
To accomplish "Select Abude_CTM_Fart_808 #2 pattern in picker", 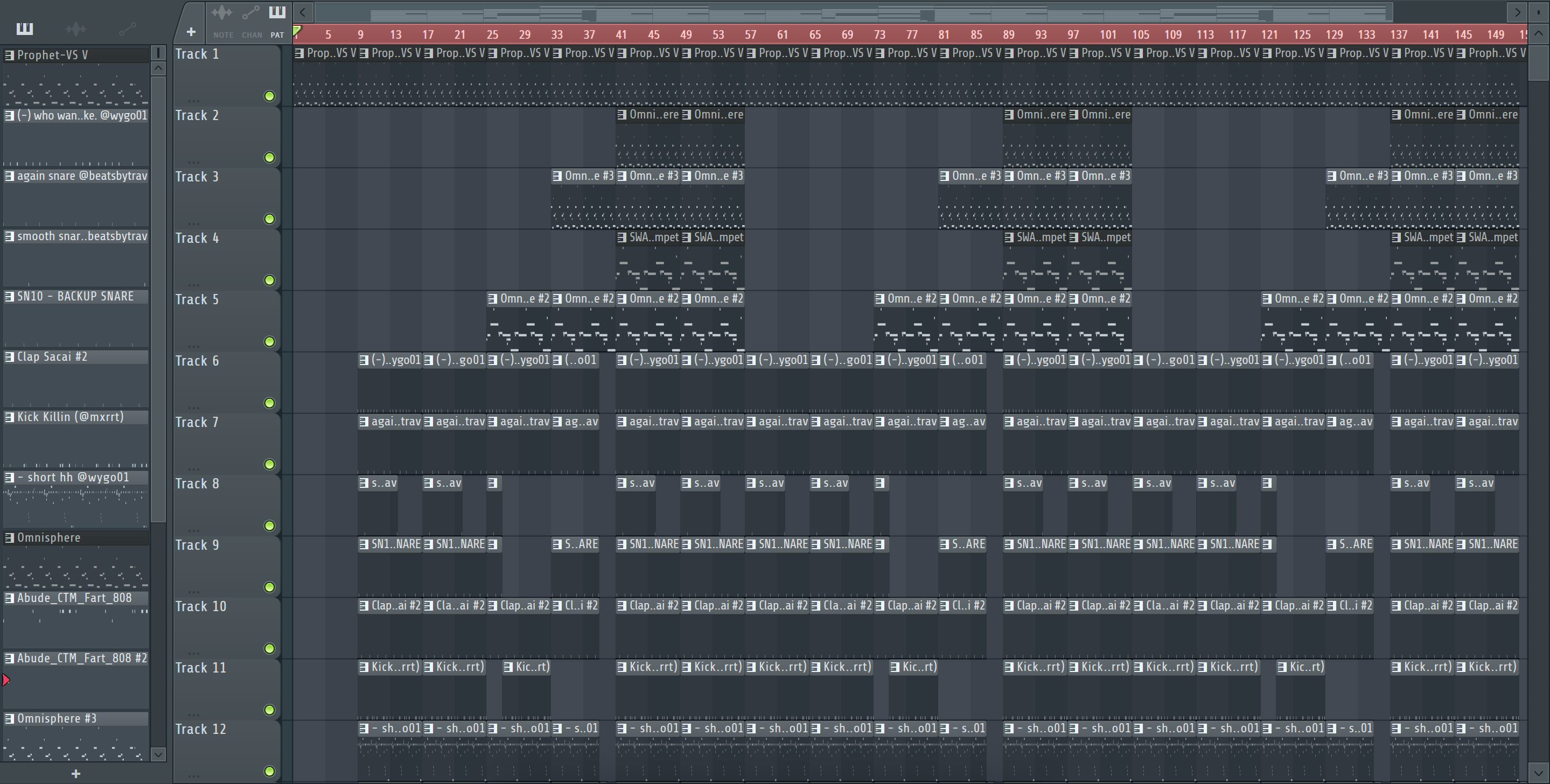I will click(x=75, y=658).
